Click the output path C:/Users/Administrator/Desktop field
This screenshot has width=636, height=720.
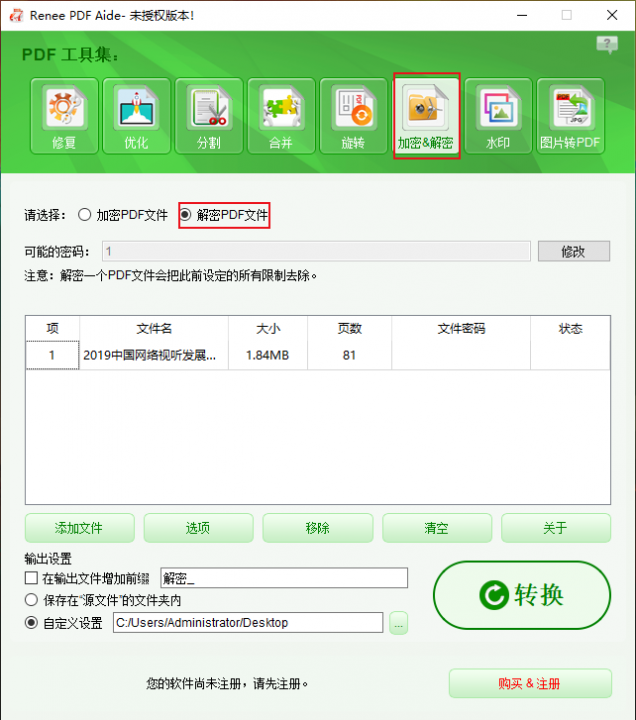pyautogui.click(x=248, y=623)
